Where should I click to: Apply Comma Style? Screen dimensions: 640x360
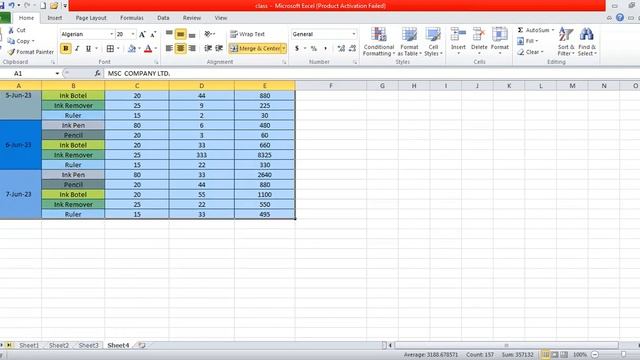coord(325,49)
